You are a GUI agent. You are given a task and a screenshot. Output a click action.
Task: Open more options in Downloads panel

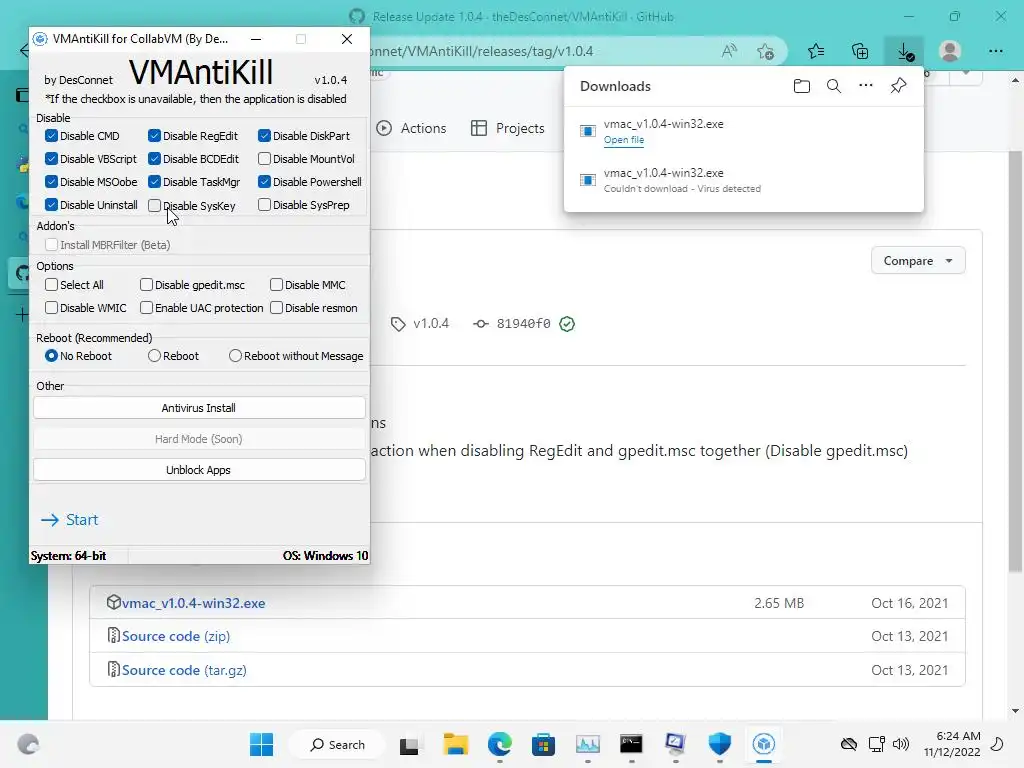click(866, 86)
